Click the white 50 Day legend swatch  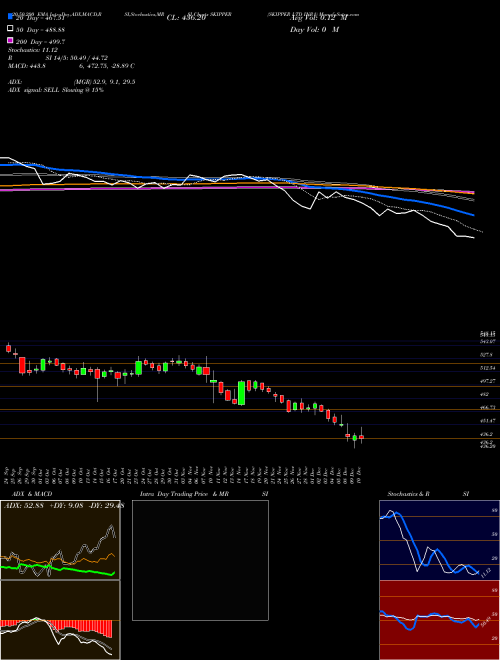pyautogui.click(x=10, y=29)
